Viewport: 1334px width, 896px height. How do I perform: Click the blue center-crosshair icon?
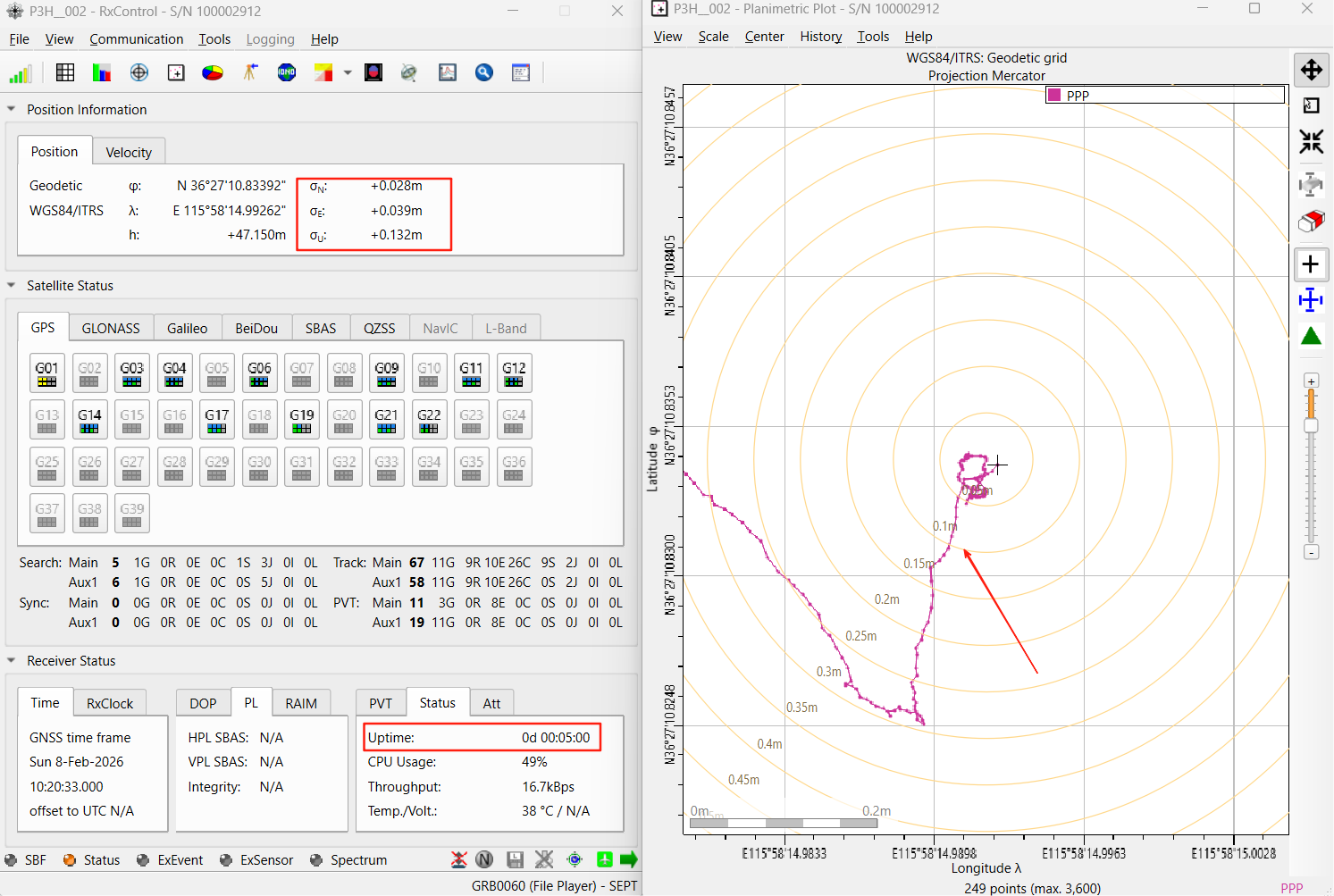[x=1311, y=300]
